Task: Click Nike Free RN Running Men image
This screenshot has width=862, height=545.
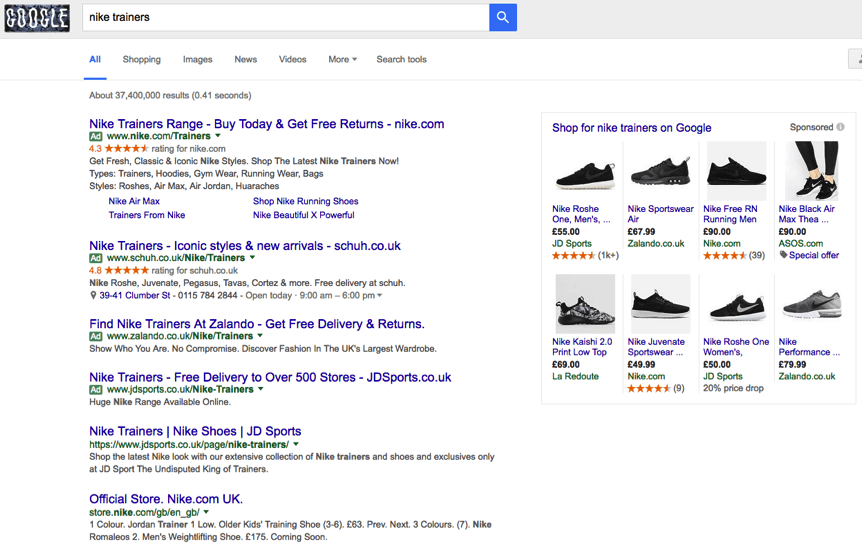Action: coord(736,171)
